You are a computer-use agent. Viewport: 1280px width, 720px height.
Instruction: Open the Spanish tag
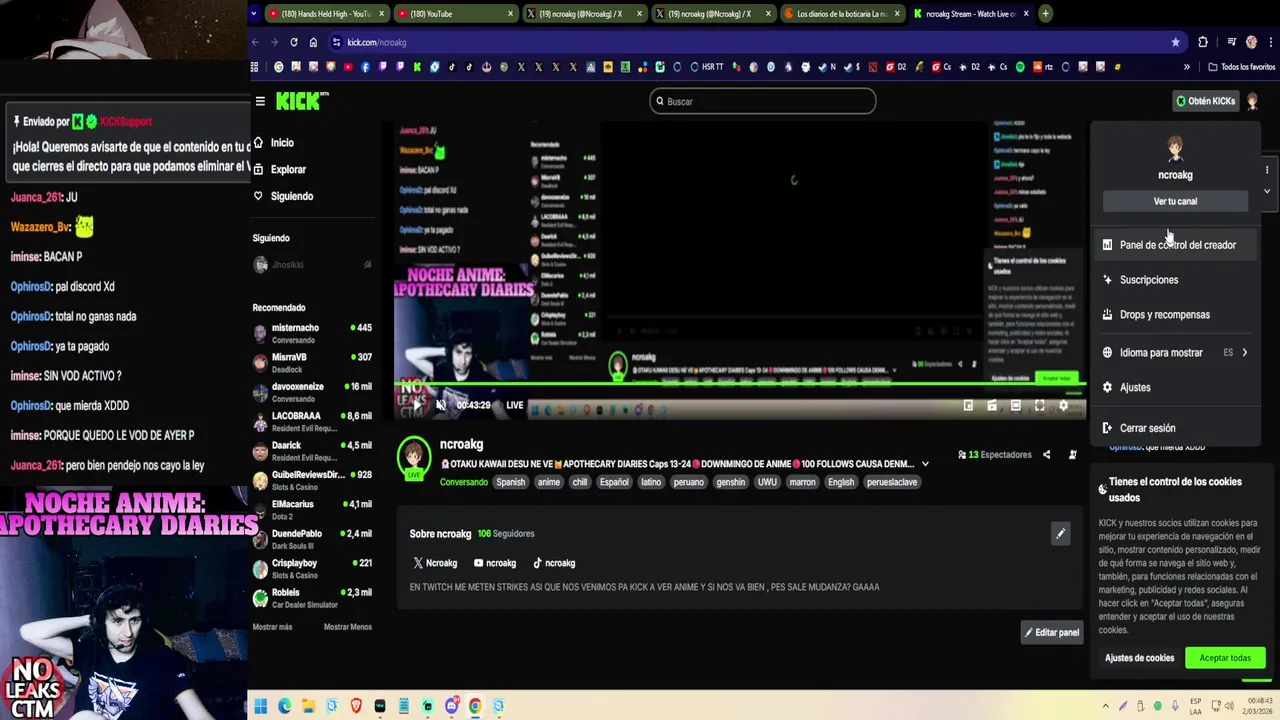point(510,482)
